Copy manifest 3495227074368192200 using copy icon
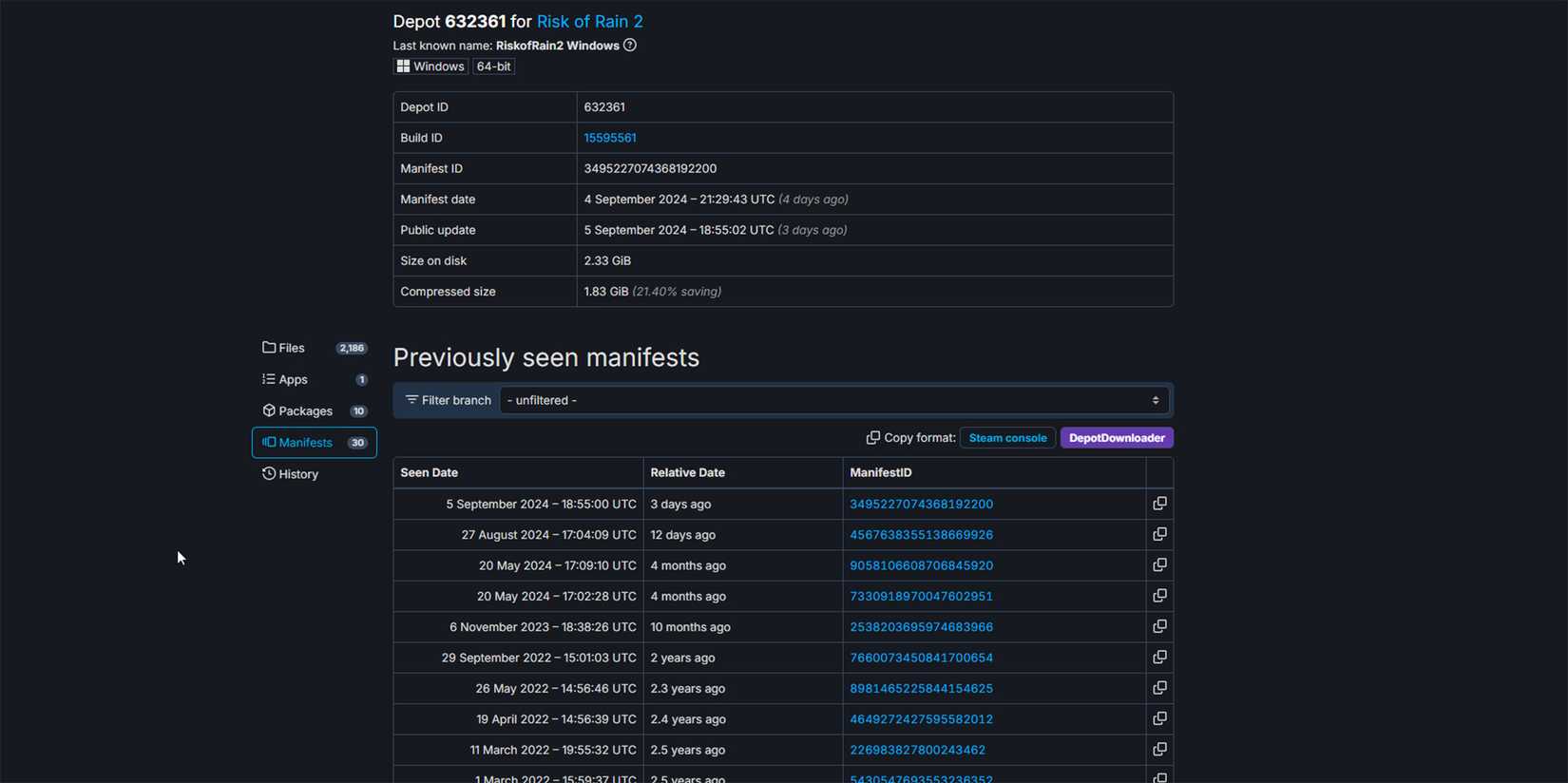The width and height of the screenshot is (1568, 783). [1159, 504]
